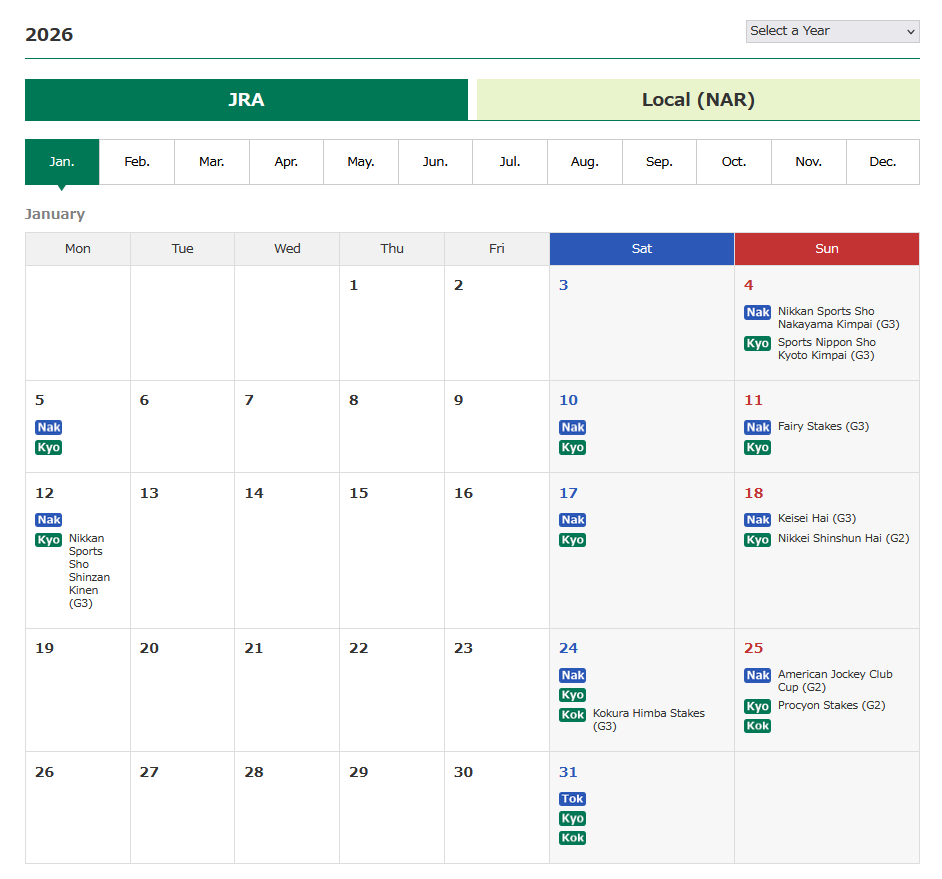
Task: Click the Kyo badge on January 4
Action: pyautogui.click(x=758, y=344)
